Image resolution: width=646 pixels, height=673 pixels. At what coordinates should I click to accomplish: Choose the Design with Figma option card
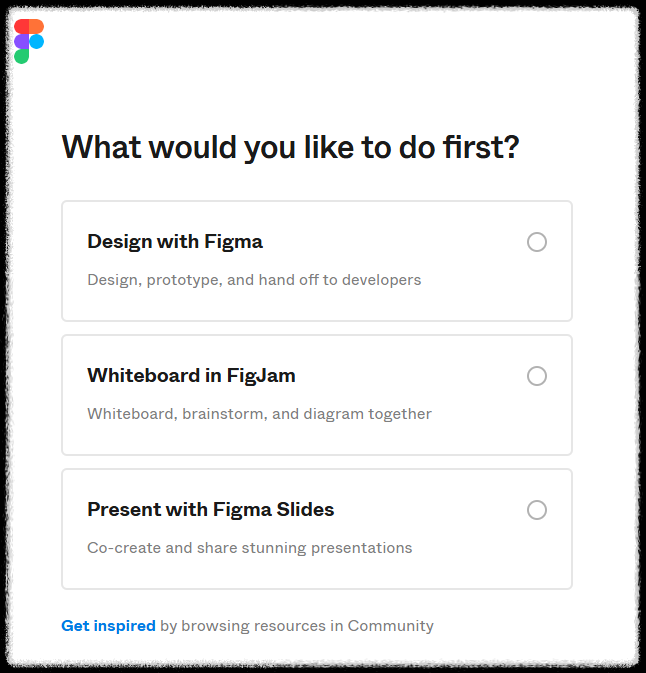click(317, 261)
